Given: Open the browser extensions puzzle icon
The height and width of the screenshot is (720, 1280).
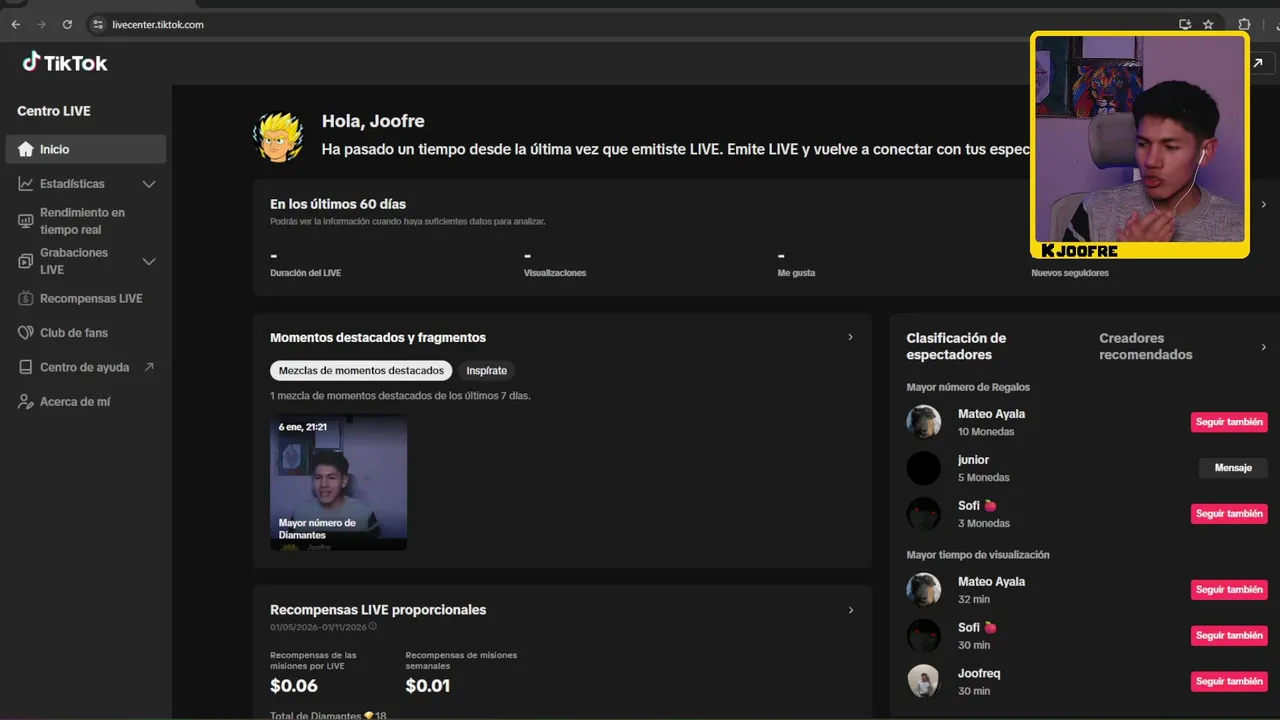Looking at the screenshot, I should coord(1245,24).
